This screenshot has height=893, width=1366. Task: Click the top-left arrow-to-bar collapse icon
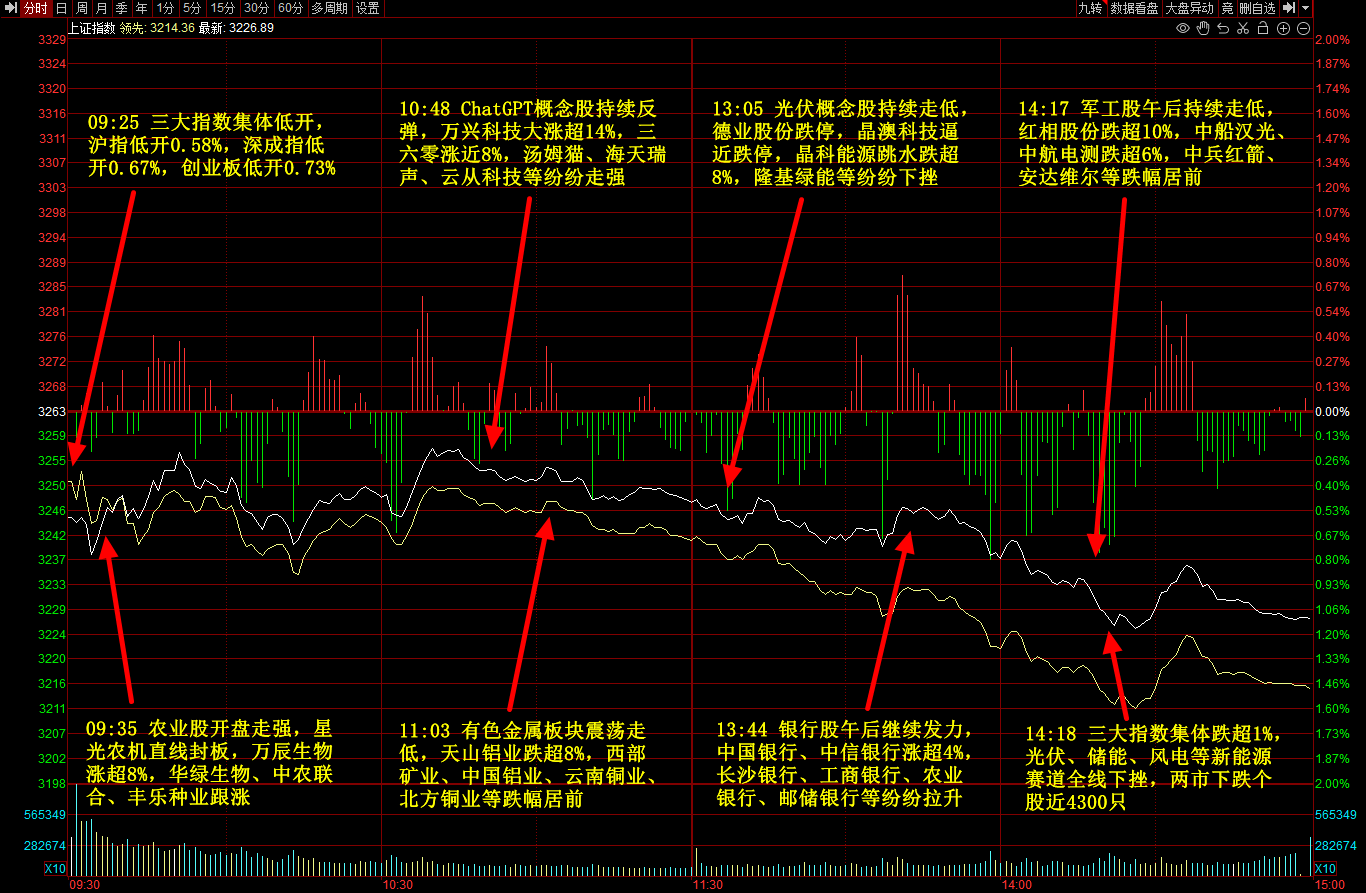[11, 8]
